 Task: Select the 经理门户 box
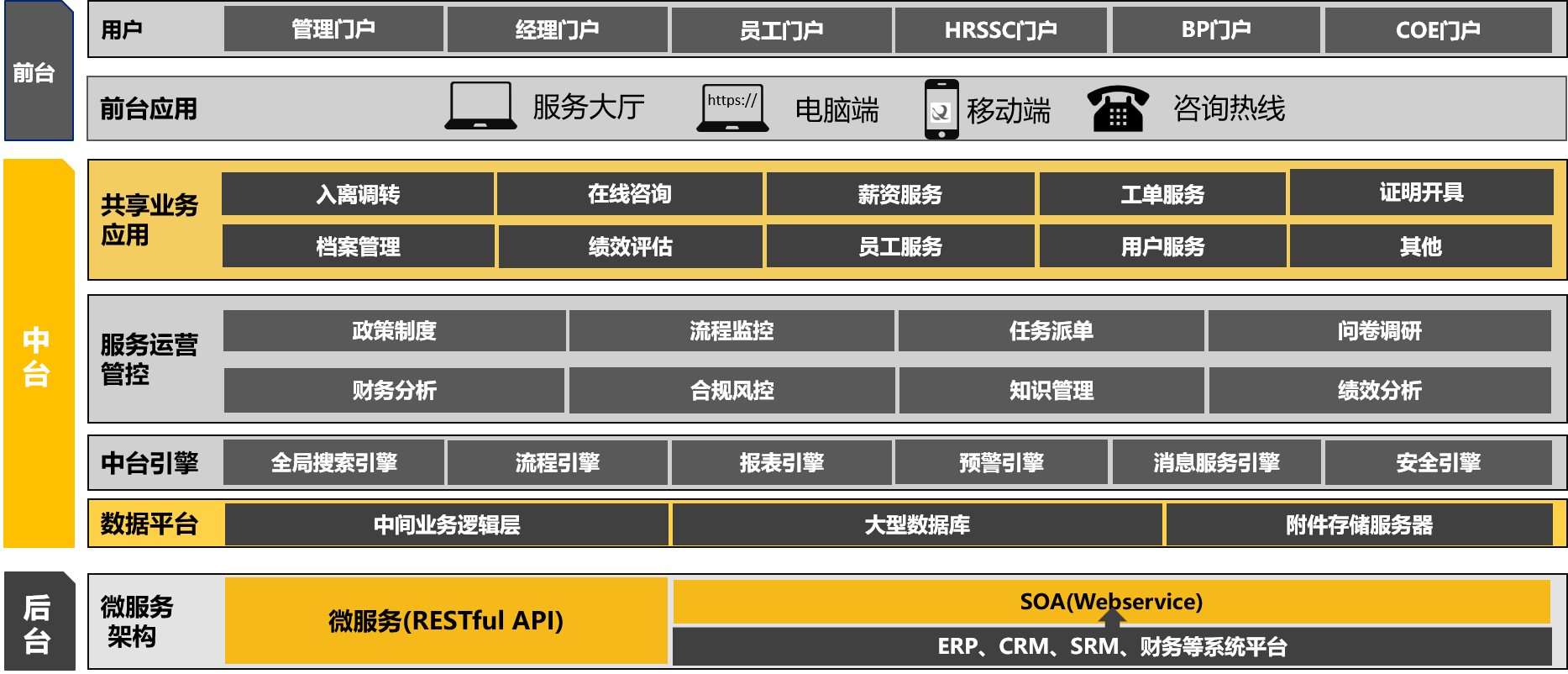coord(558,29)
